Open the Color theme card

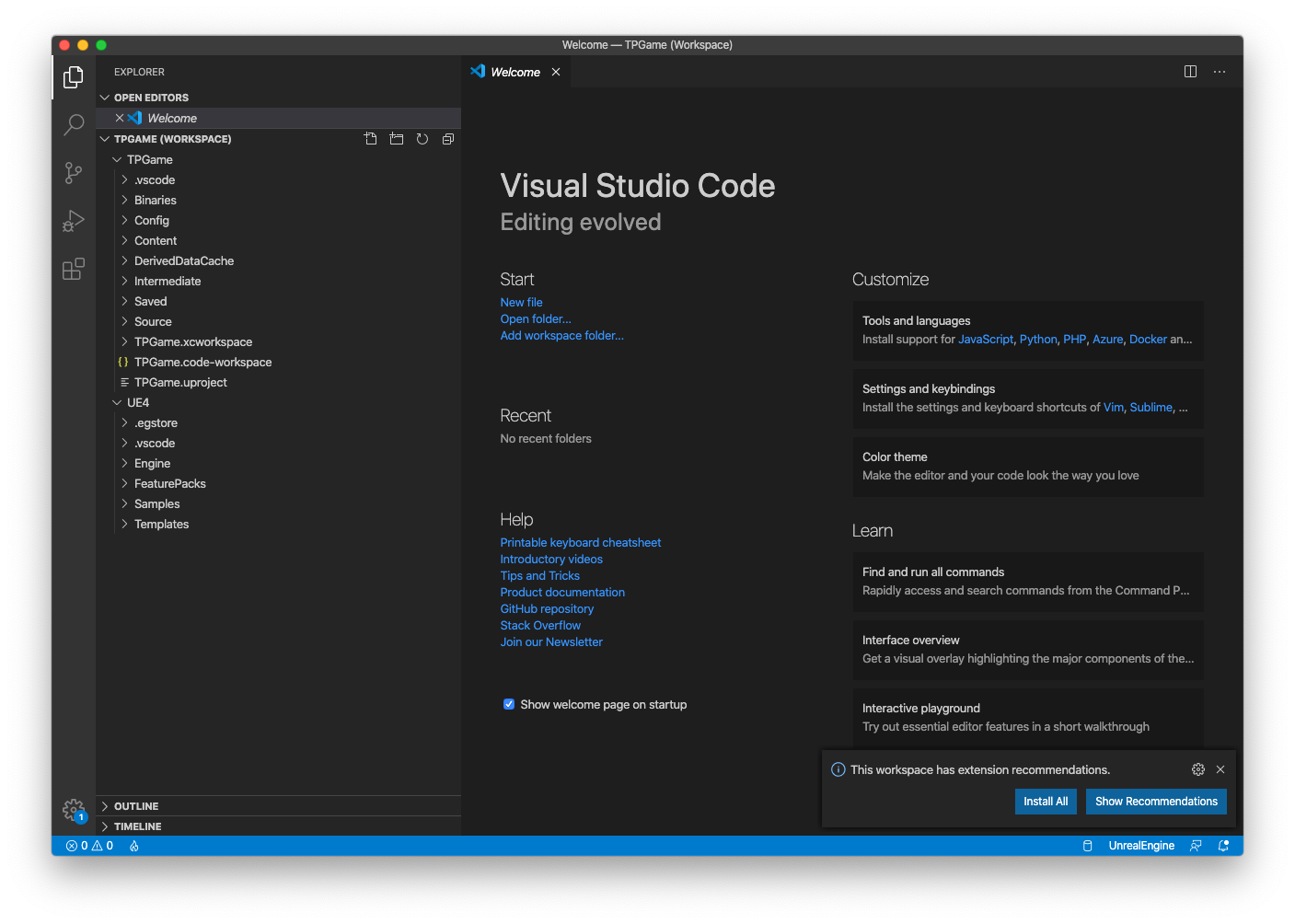click(x=1028, y=467)
